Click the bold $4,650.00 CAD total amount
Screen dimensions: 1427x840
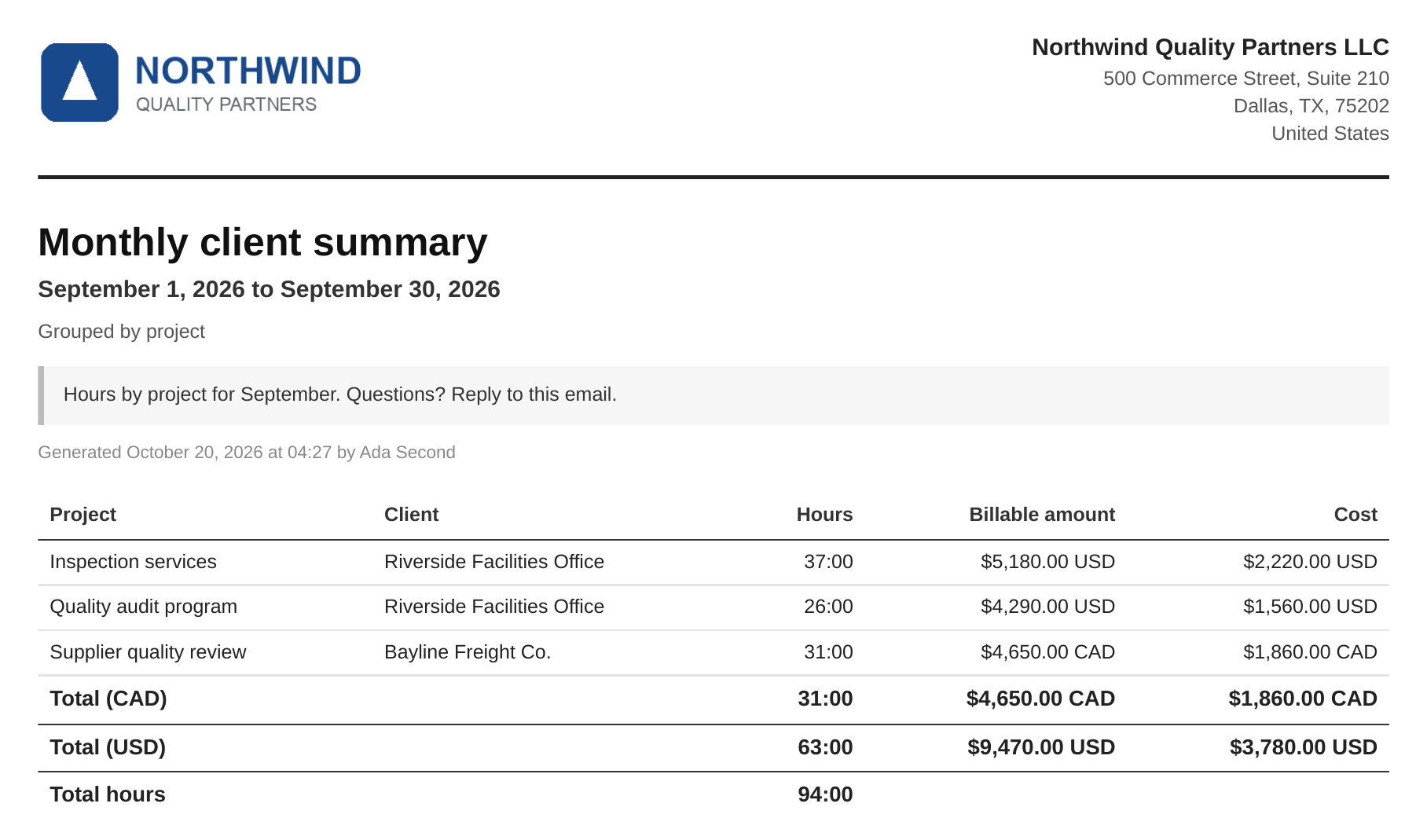coord(1040,699)
